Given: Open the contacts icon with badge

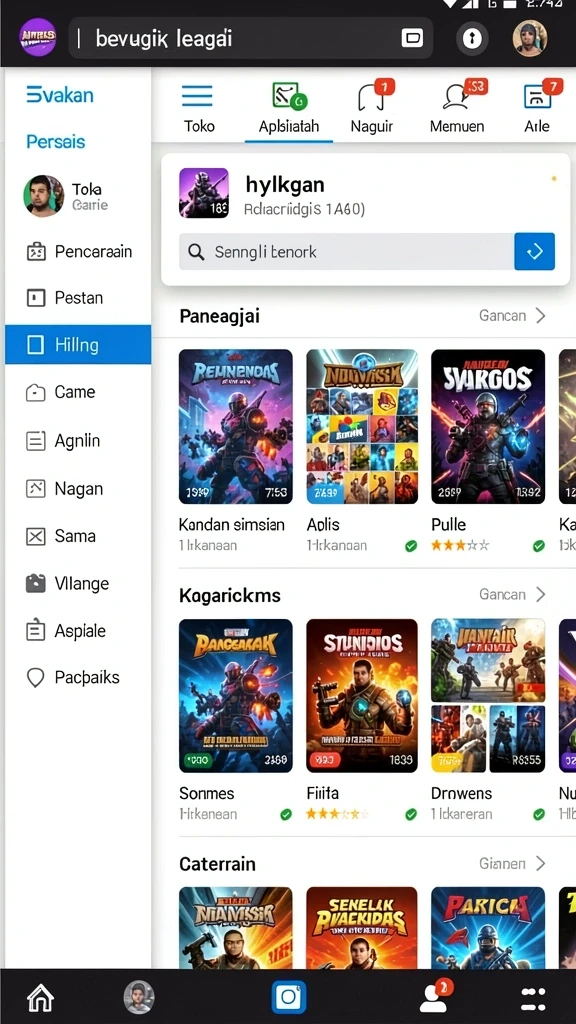Looking at the screenshot, I should 436,996.
